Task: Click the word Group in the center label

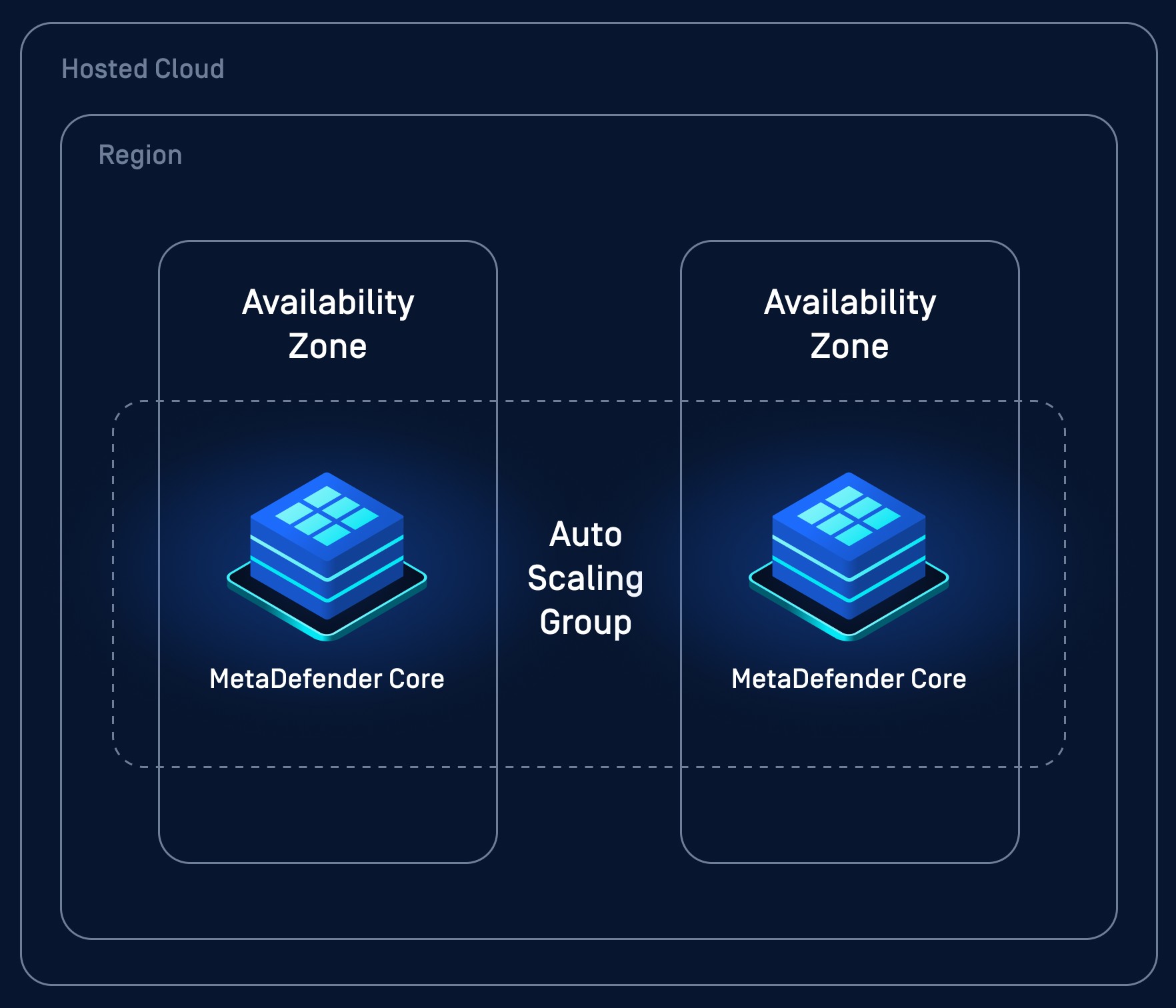Action: click(585, 622)
